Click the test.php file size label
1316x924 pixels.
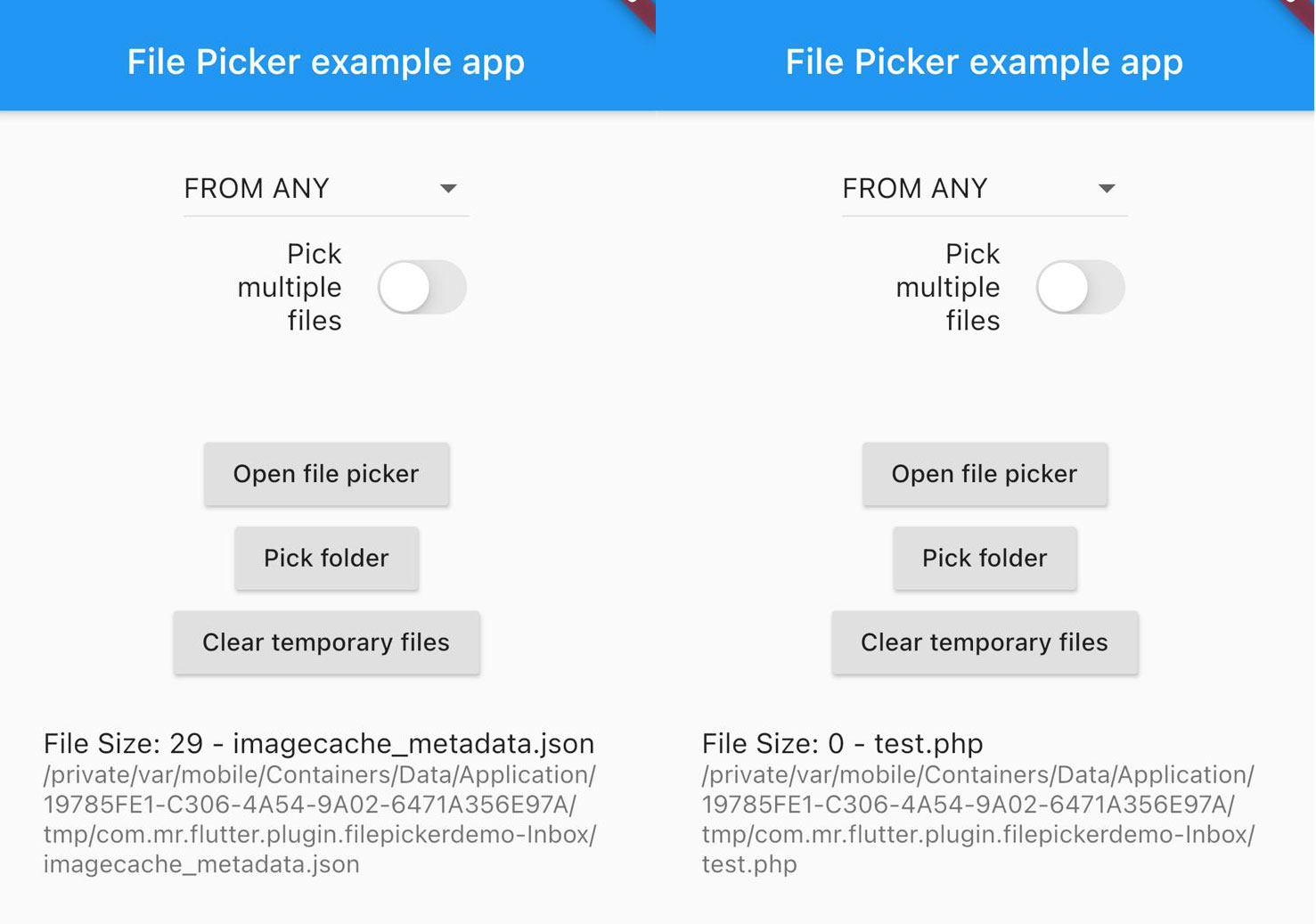tap(841, 743)
